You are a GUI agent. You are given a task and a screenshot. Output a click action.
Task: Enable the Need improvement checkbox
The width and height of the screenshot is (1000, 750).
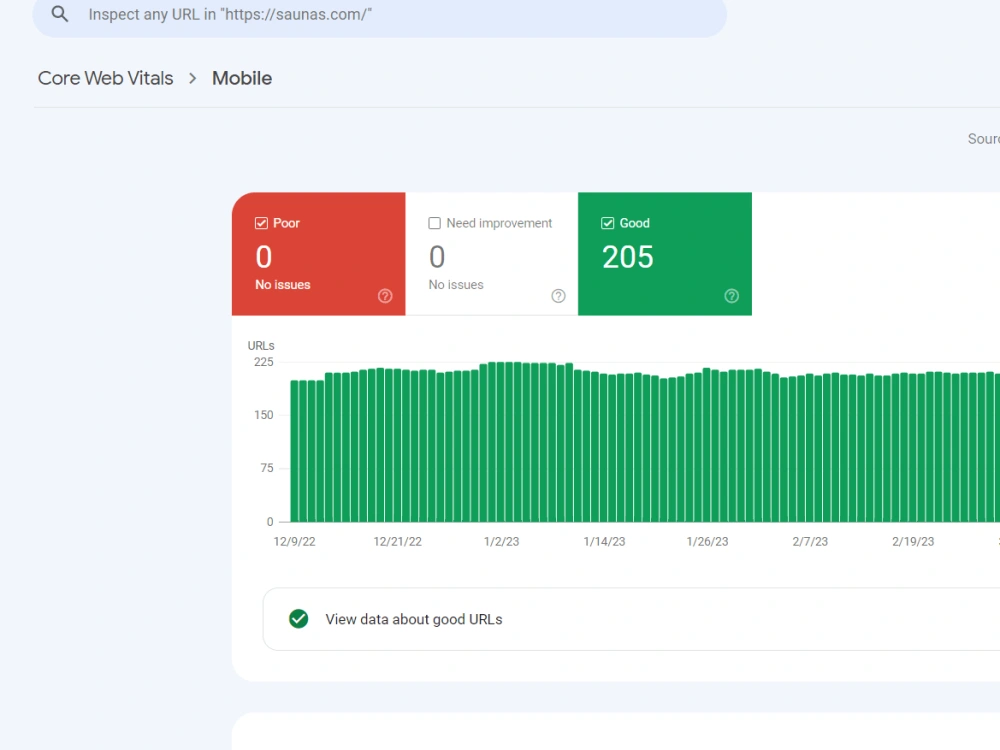pos(434,223)
